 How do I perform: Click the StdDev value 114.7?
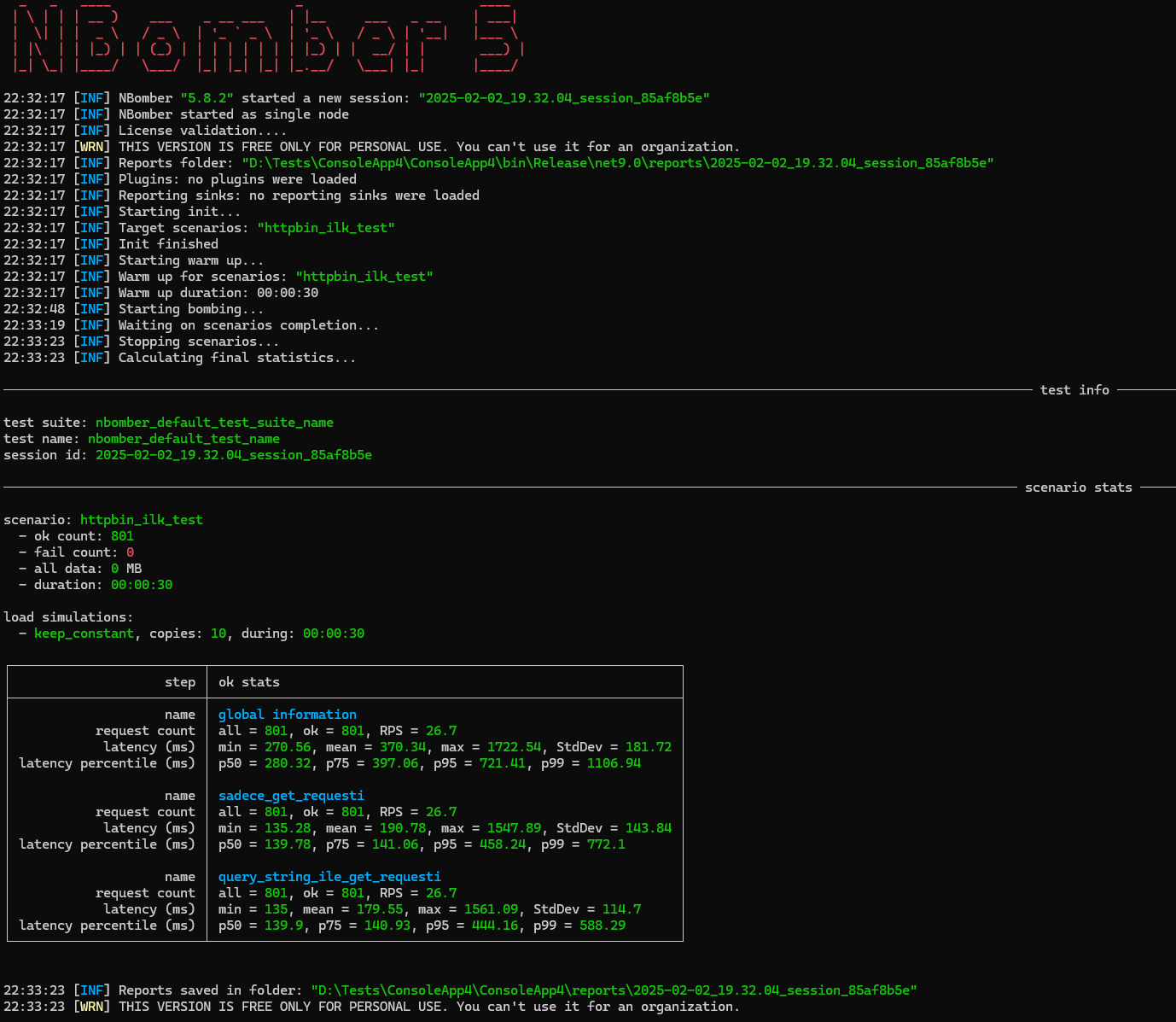pos(621,909)
